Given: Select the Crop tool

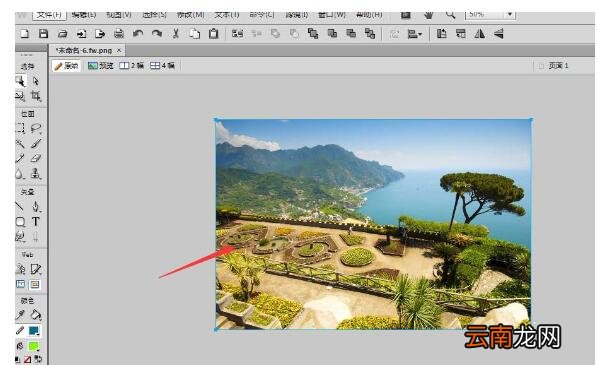Looking at the screenshot, I should click(35, 96).
